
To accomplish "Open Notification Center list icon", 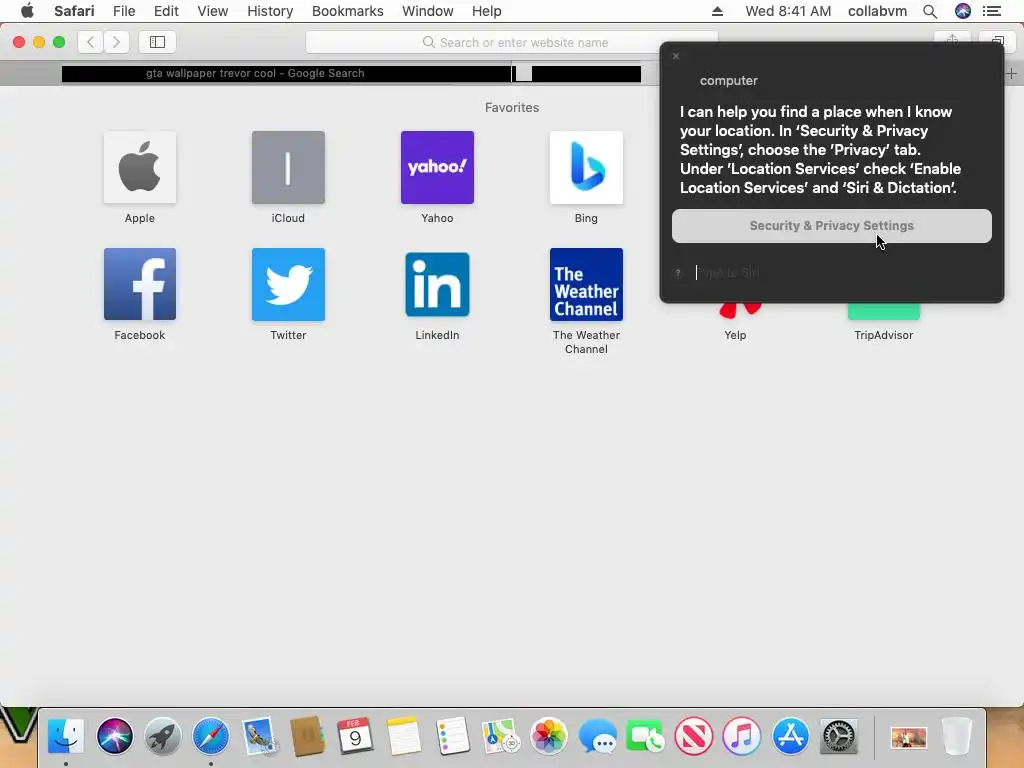I will pos(991,11).
